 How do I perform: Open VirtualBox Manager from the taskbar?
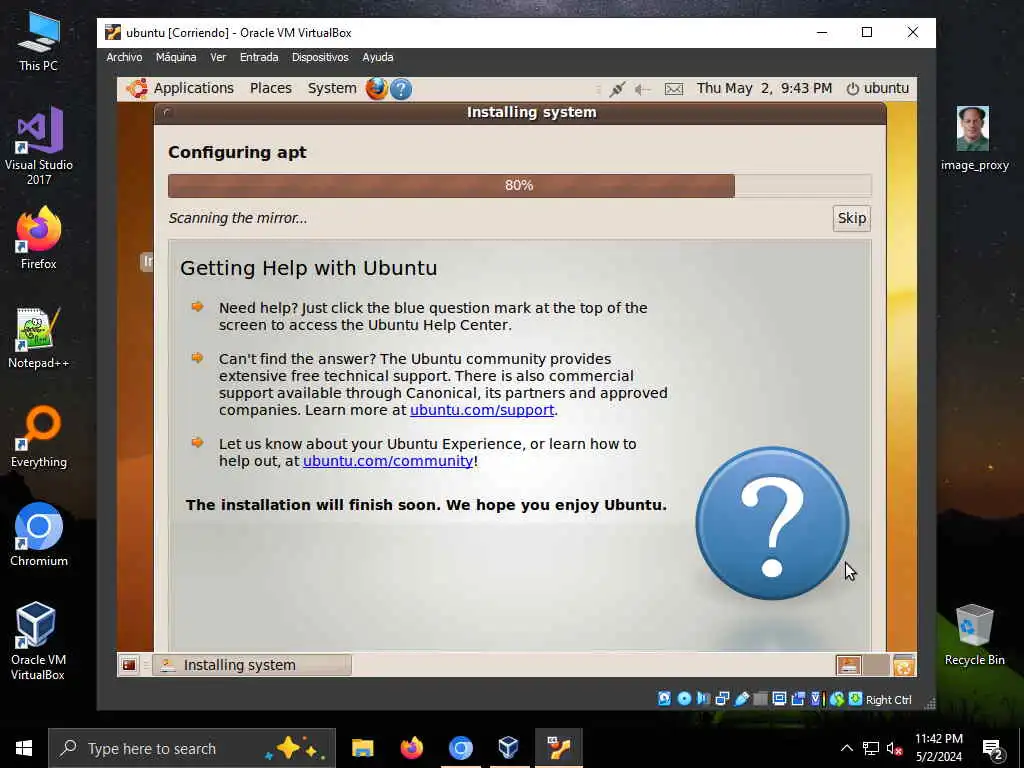[x=509, y=748]
